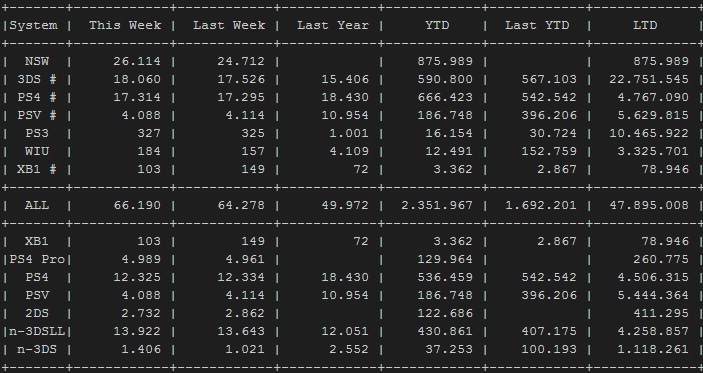Image resolution: width=703 pixels, height=373 pixels.
Task: Select the Last YTD column header
Action: click(x=537, y=25)
